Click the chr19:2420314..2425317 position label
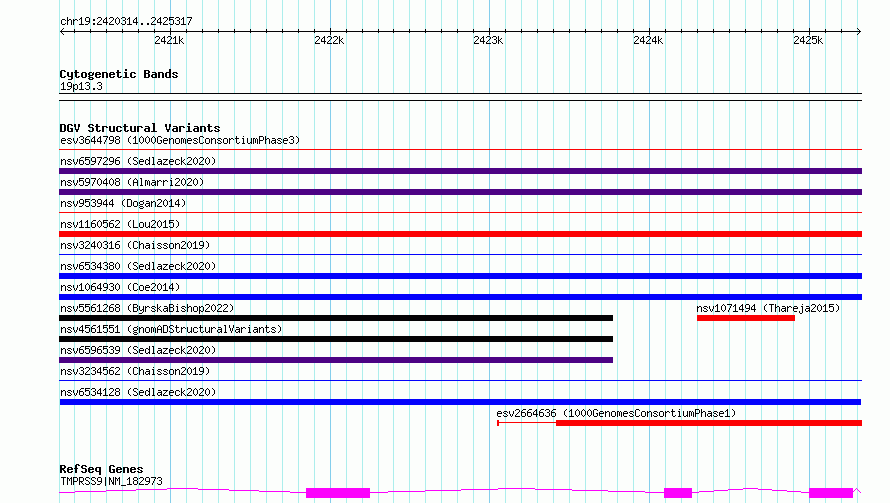Screen dimensions: 890x503 (x=126, y=21)
